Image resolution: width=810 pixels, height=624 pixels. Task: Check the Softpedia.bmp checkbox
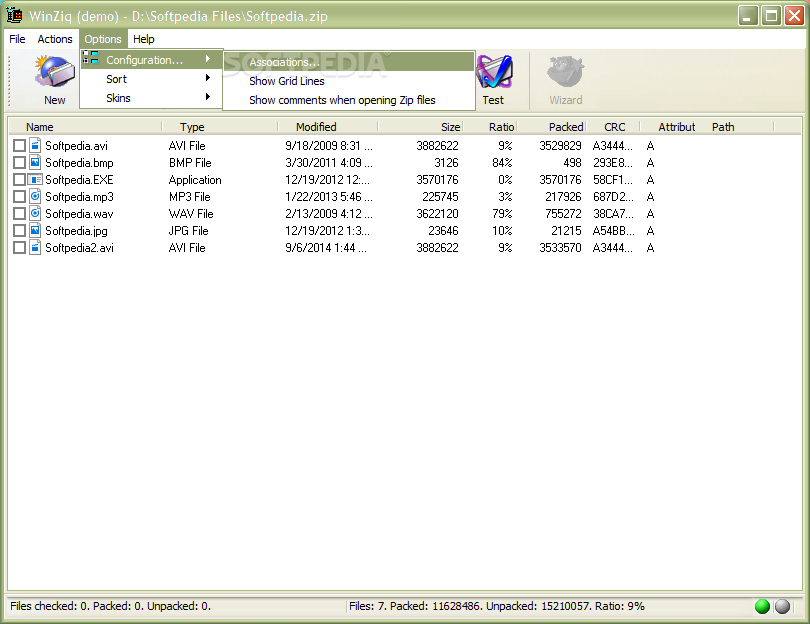click(x=19, y=163)
